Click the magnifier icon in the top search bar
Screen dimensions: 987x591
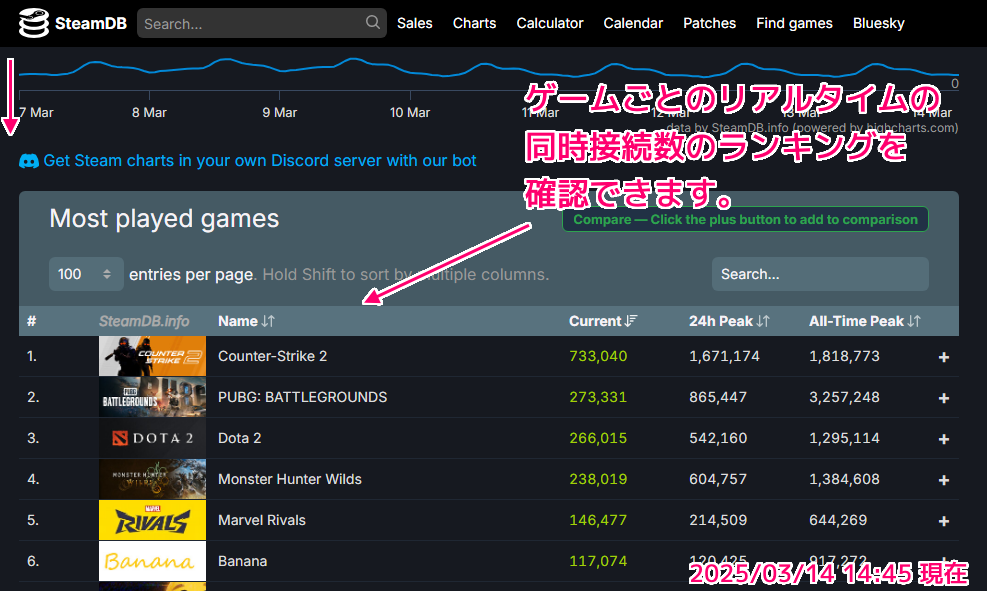click(373, 23)
